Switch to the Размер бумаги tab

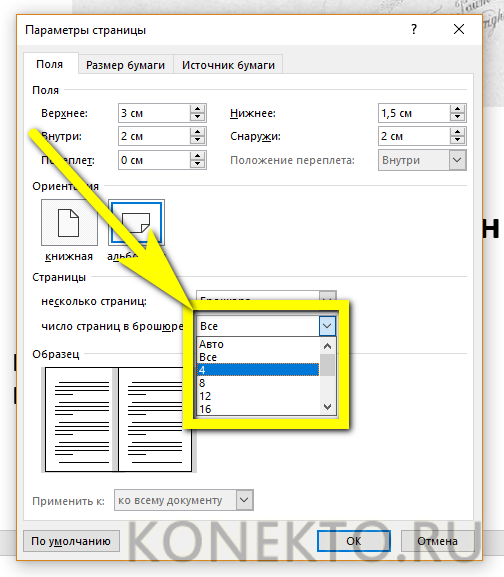pyautogui.click(x=125, y=65)
